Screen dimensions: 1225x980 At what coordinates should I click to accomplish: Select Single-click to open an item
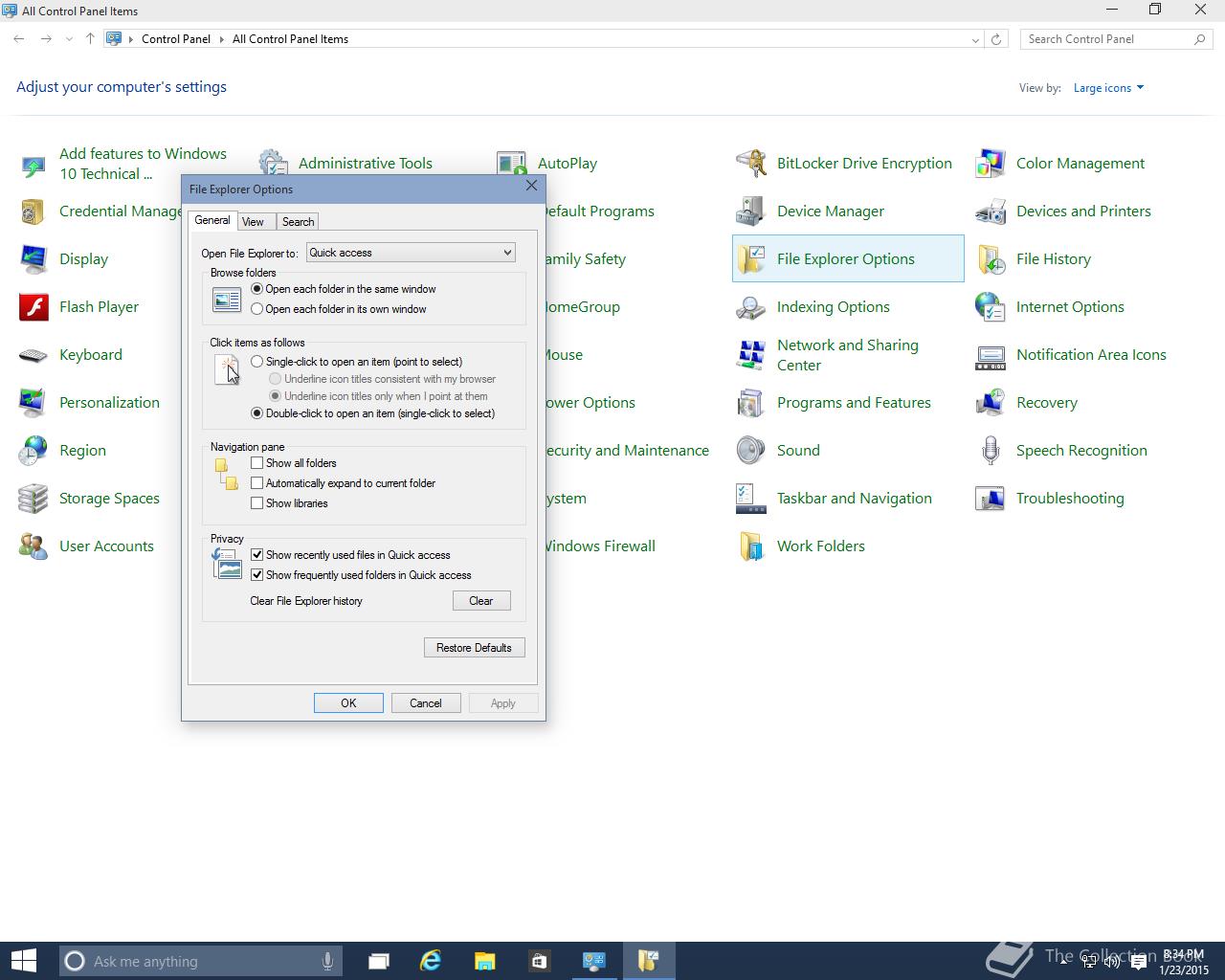[x=256, y=362]
